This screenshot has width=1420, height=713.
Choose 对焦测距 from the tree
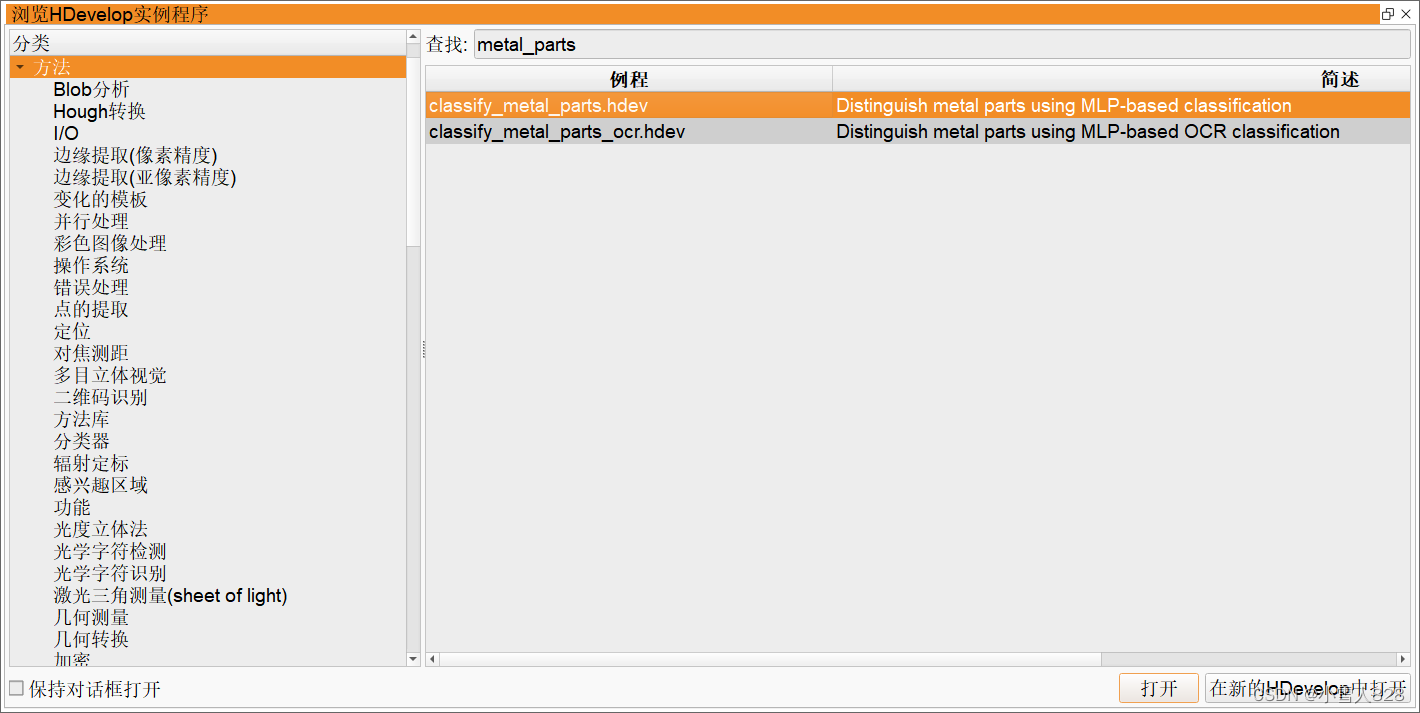tap(90, 353)
